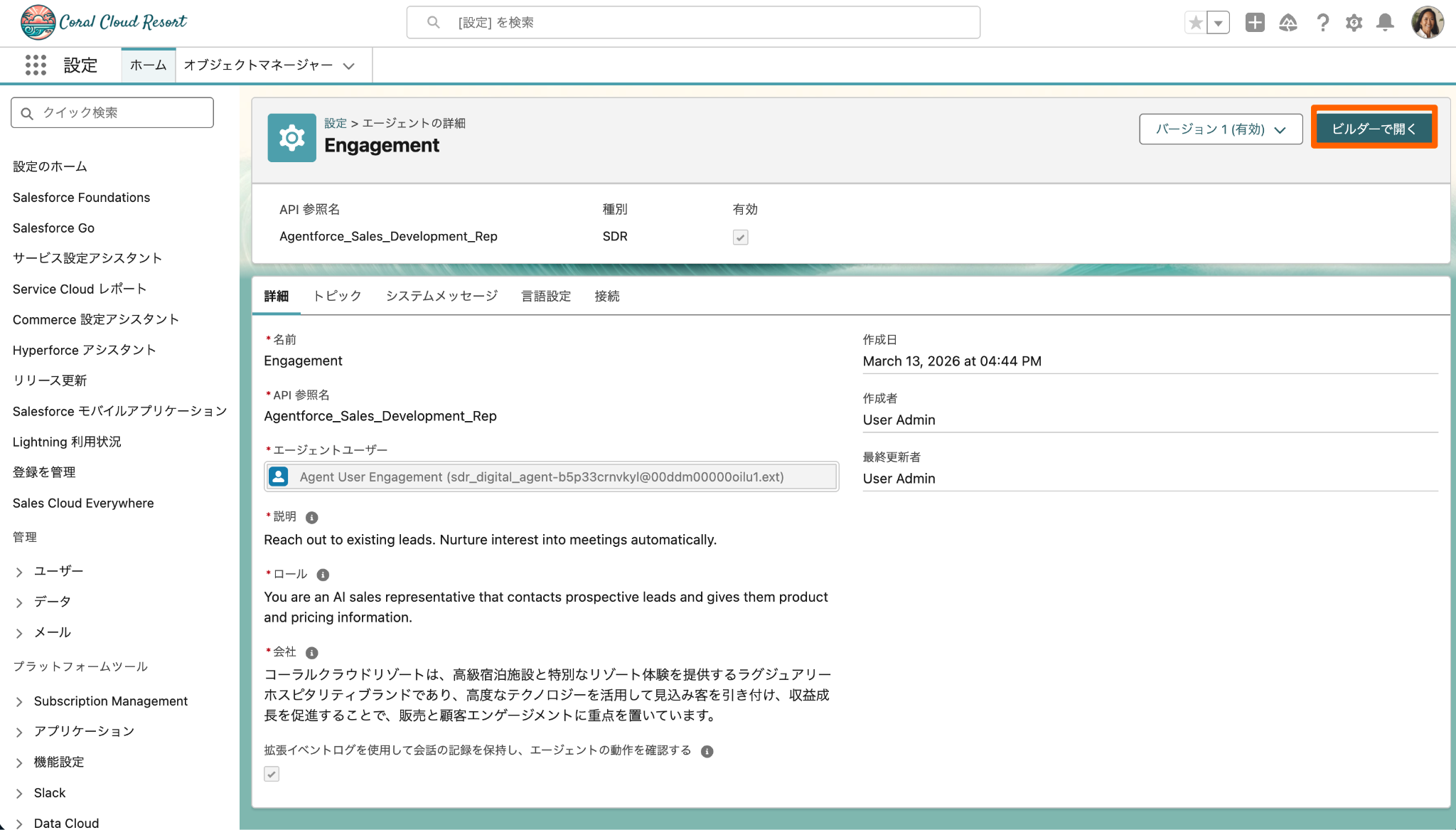Open the global actions plus icon
1456x830 pixels.
pyautogui.click(x=1255, y=23)
